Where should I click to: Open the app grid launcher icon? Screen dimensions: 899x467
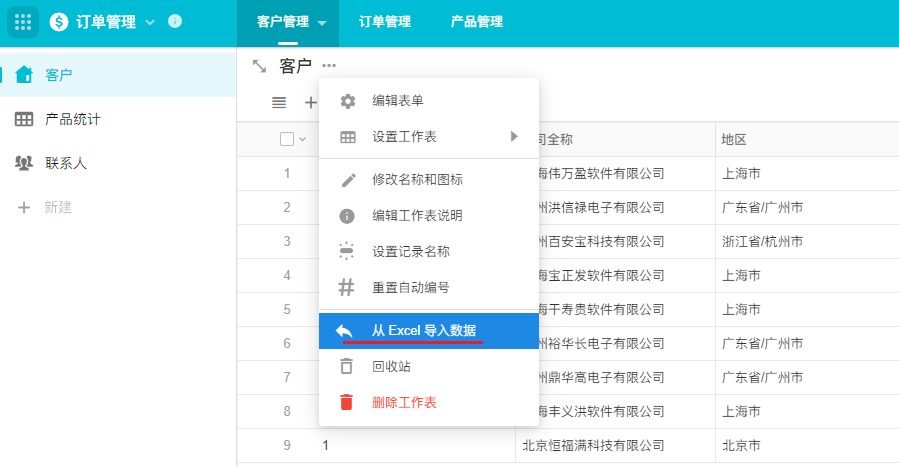click(23, 22)
